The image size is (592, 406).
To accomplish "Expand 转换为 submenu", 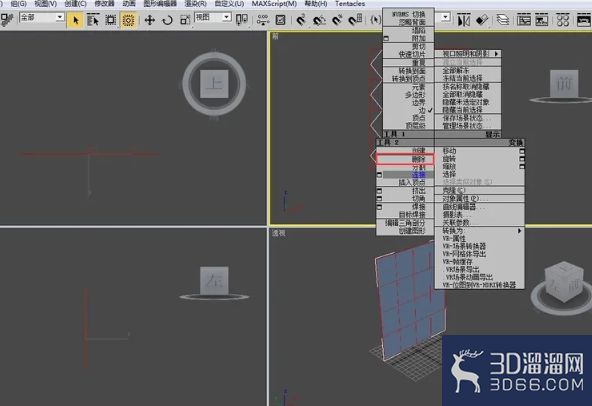I will click(x=479, y=230).
